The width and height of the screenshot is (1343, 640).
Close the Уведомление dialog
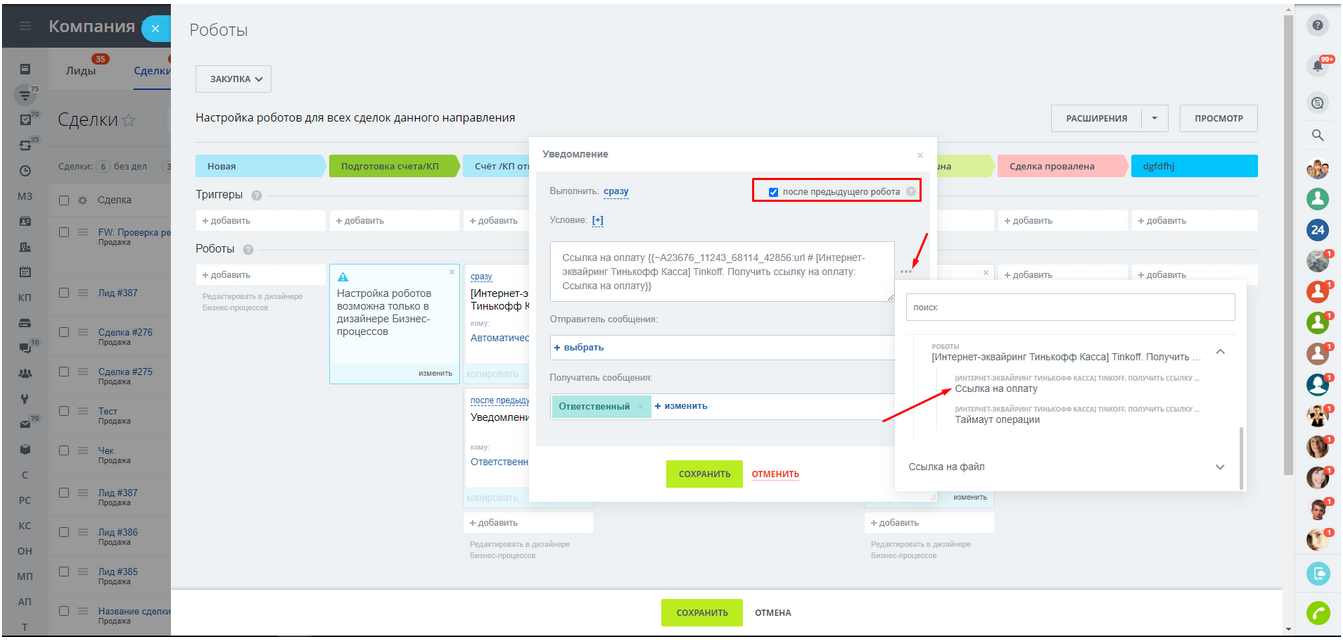(x=920, y=155)
